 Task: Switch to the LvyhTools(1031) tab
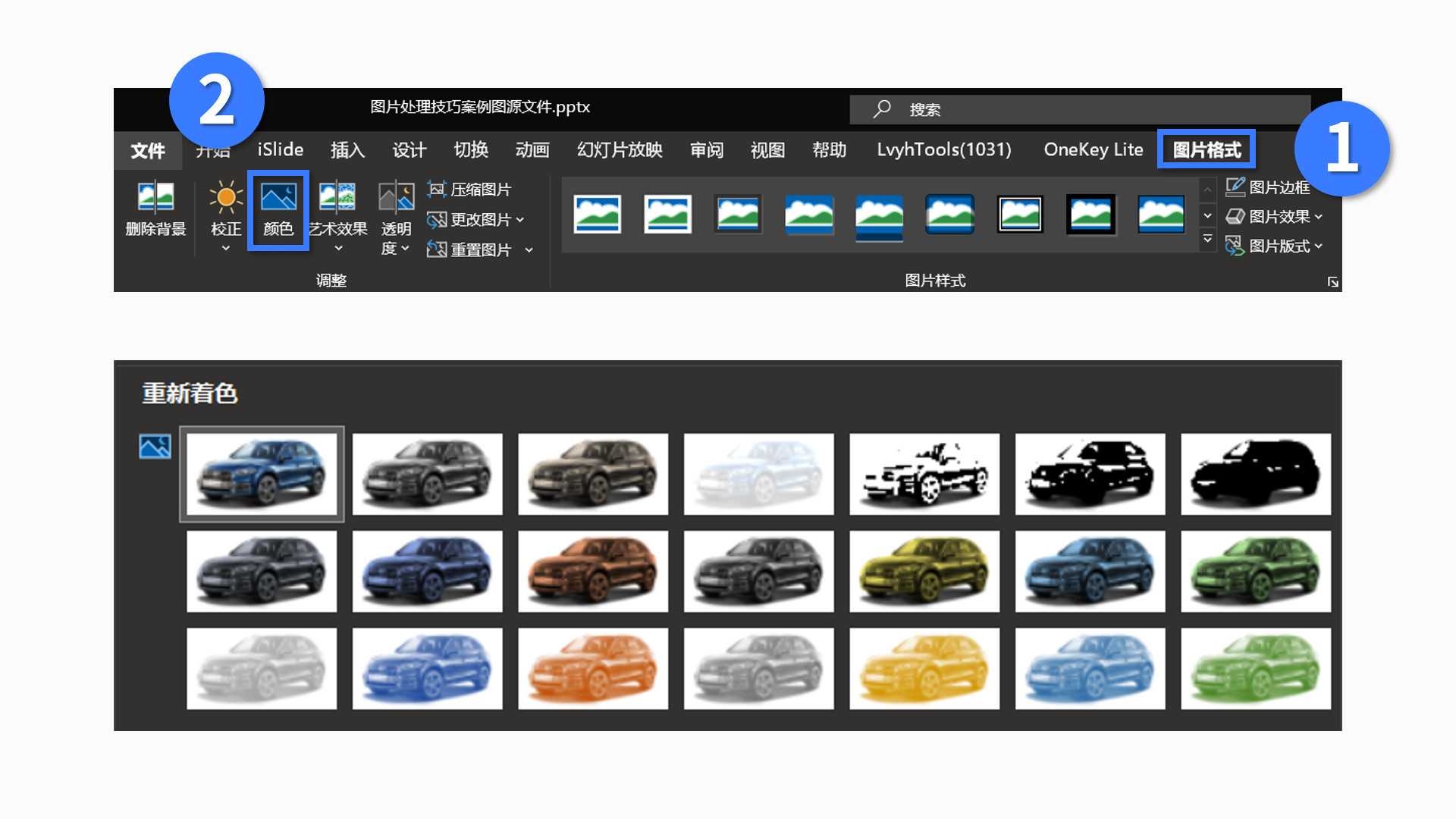coord(944,149)
